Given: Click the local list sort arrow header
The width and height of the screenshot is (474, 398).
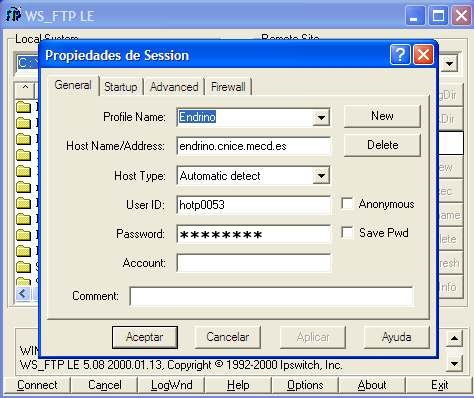Looking at the screenshot, I should point(25,90).
